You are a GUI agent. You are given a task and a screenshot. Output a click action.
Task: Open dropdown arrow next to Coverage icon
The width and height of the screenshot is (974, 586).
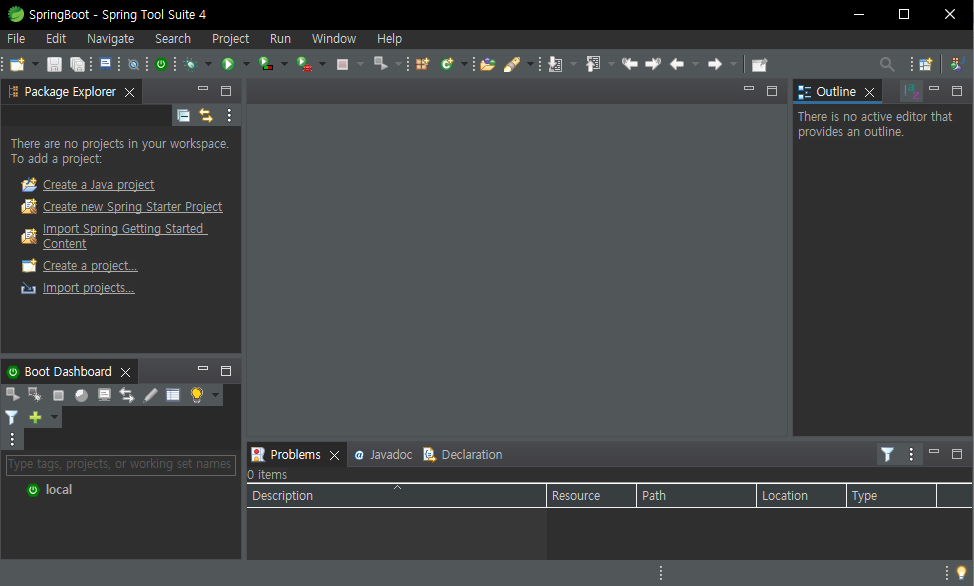[284, 64]
